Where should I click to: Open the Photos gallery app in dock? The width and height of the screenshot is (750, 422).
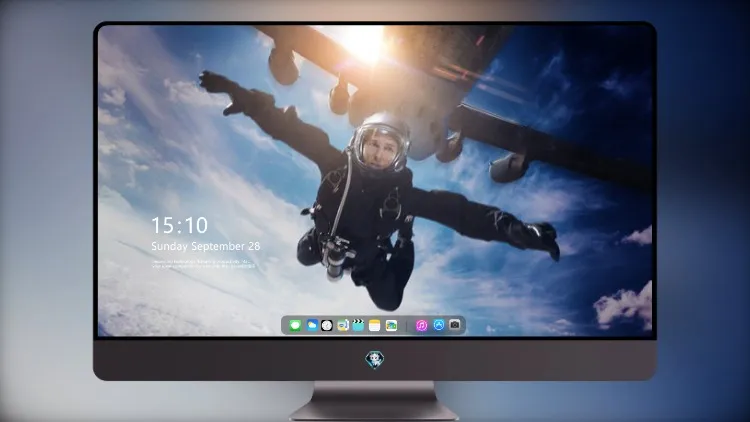tap(391, 325)
